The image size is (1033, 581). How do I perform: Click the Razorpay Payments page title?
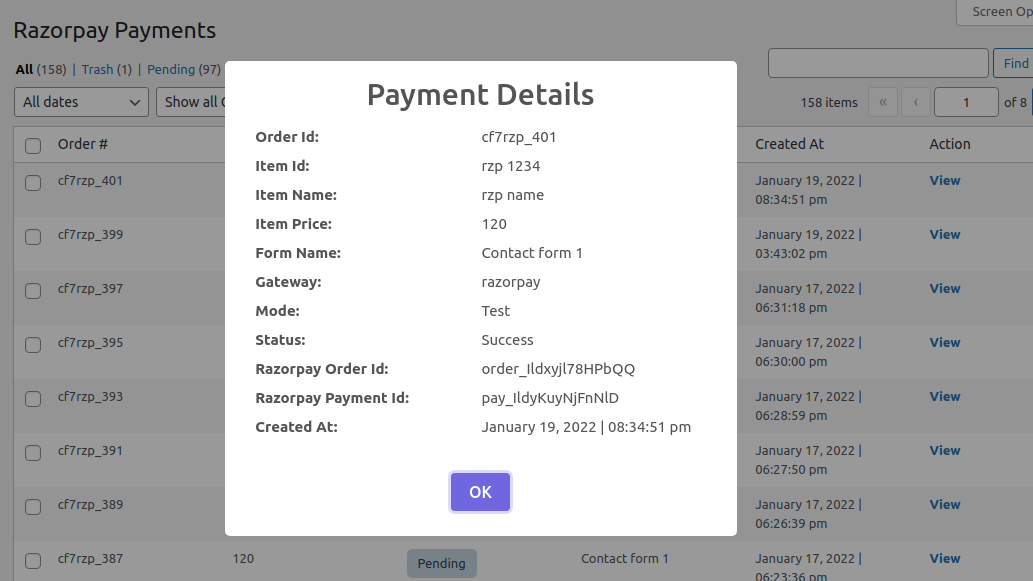pos(115,30)
